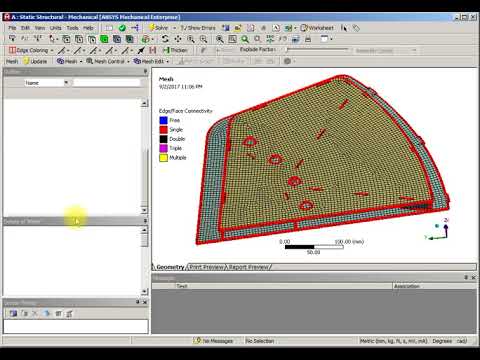Click the yellow Multiple legend swatch
The image size is (480, 360).
tap(163, 158)
